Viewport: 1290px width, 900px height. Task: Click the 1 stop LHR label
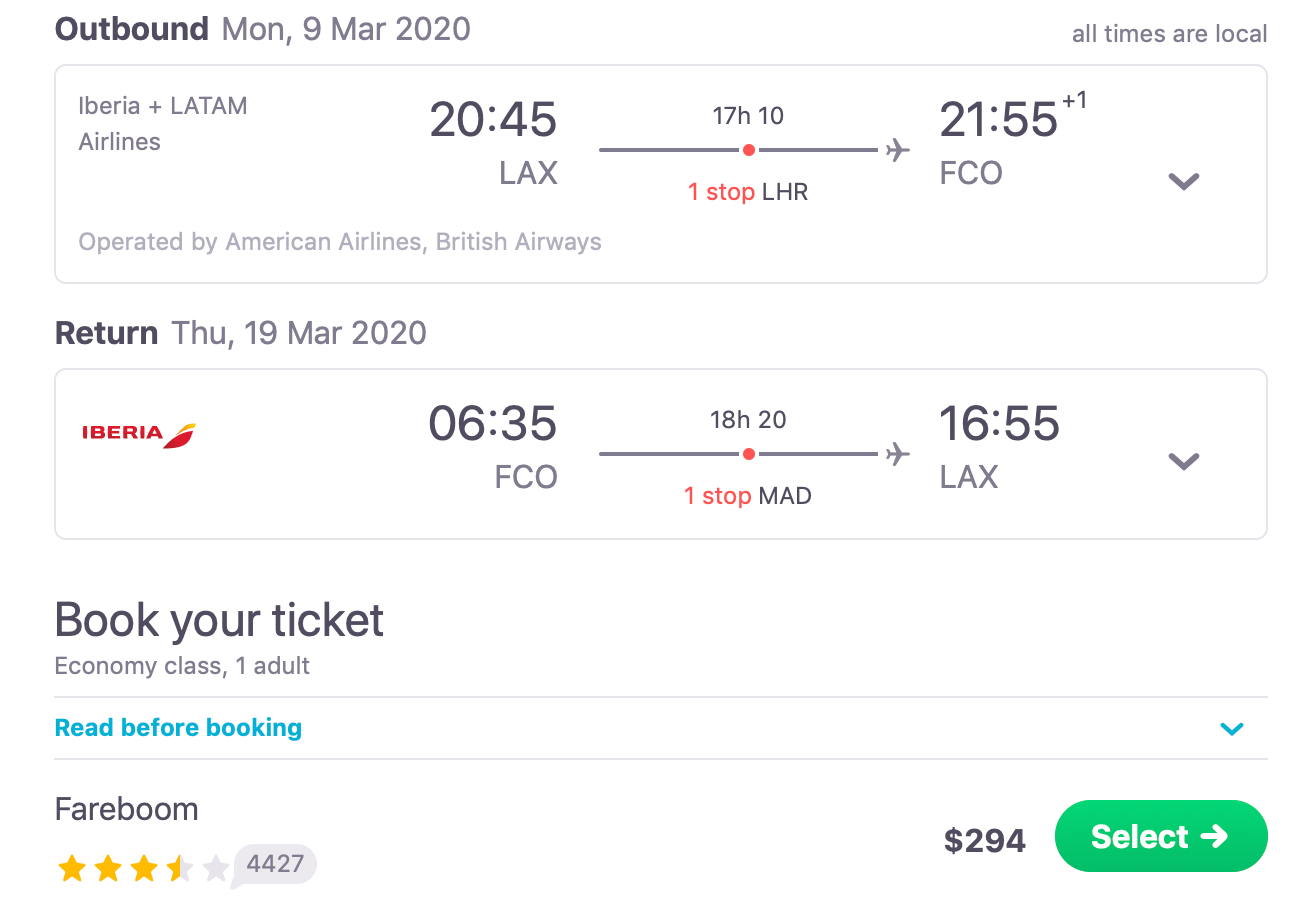[747, 192]
